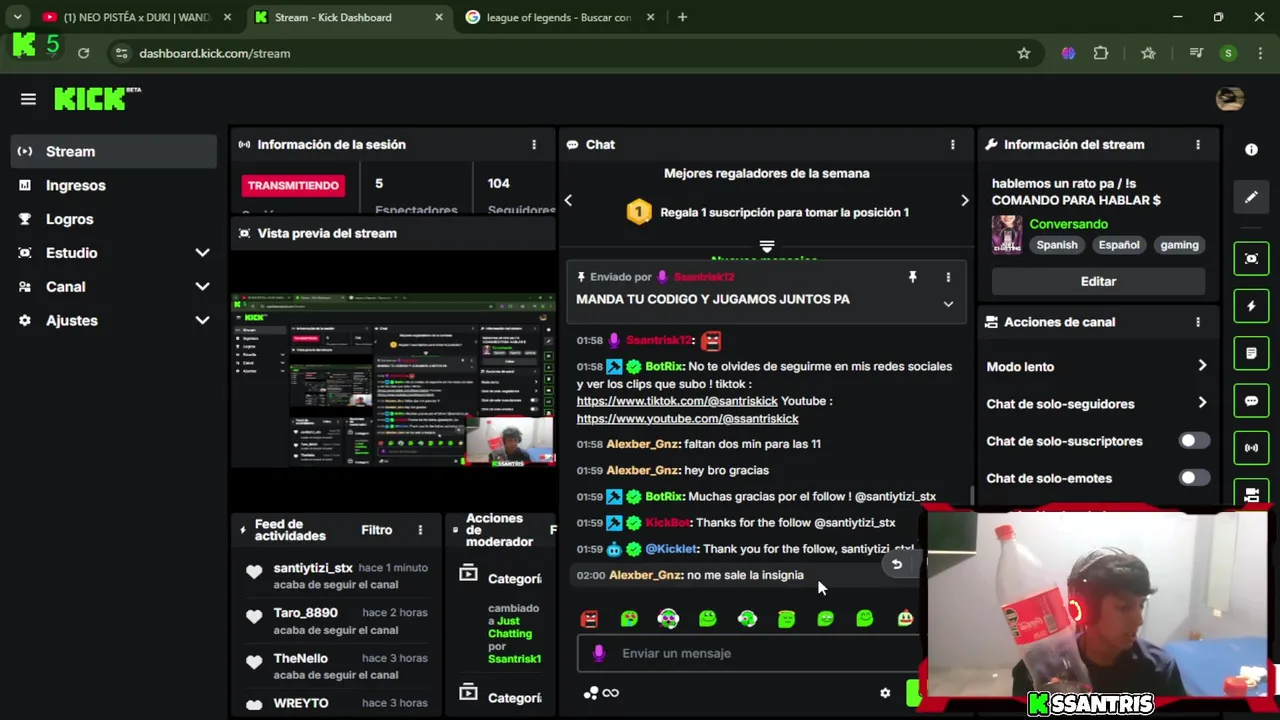This screenshot has width=1280, height=720.
Task: Click the Español tag chip
Action: coord(1119,245)
